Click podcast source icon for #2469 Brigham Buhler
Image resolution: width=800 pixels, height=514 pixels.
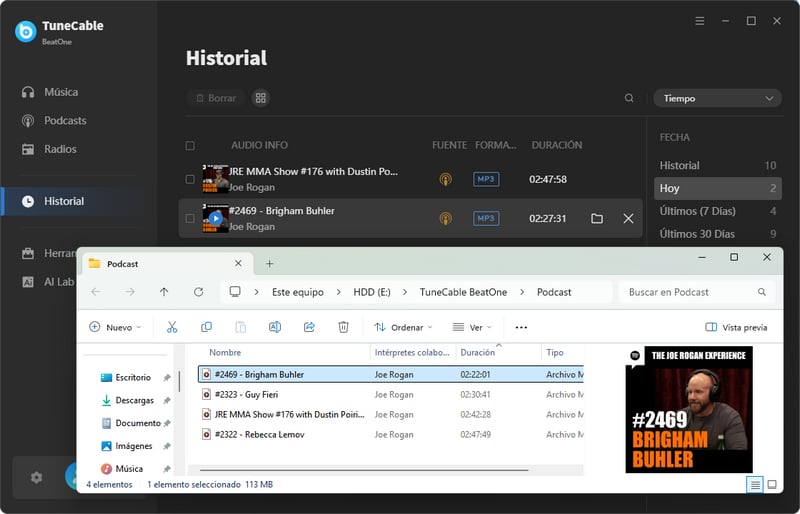tap(446, 218)
